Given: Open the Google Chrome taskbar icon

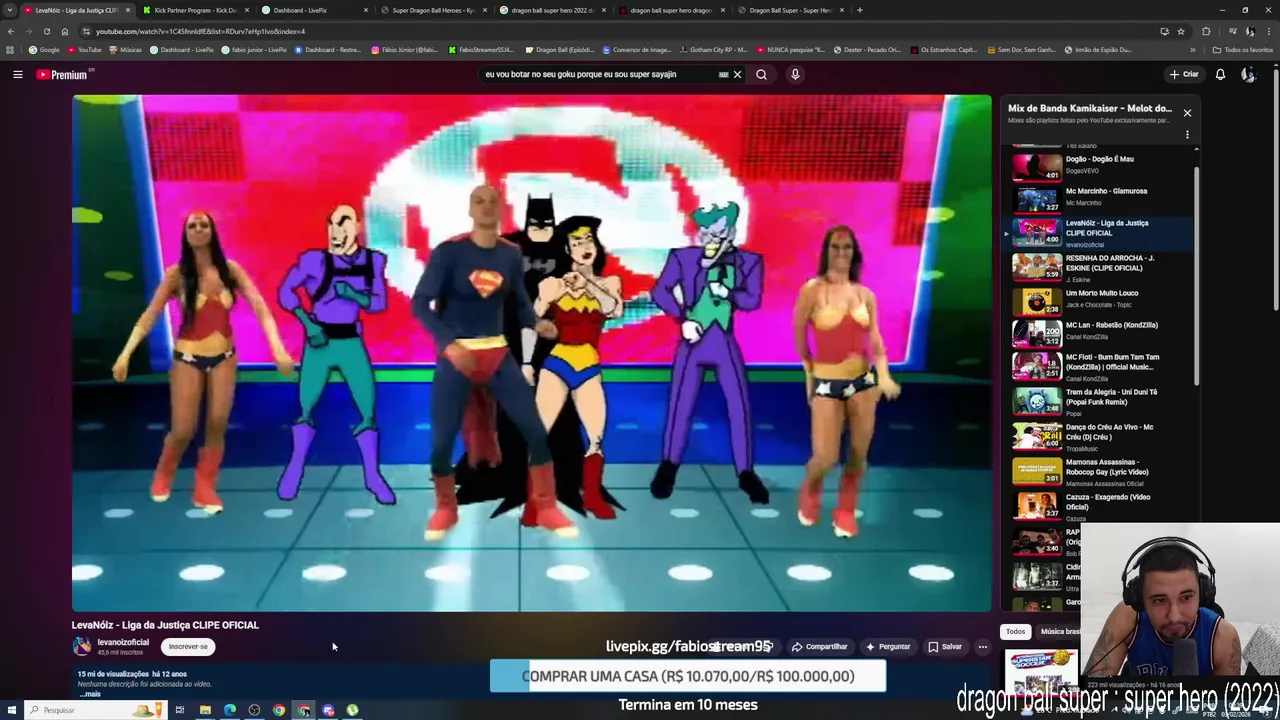Looking at the screenshot, I should pos(279,710).
